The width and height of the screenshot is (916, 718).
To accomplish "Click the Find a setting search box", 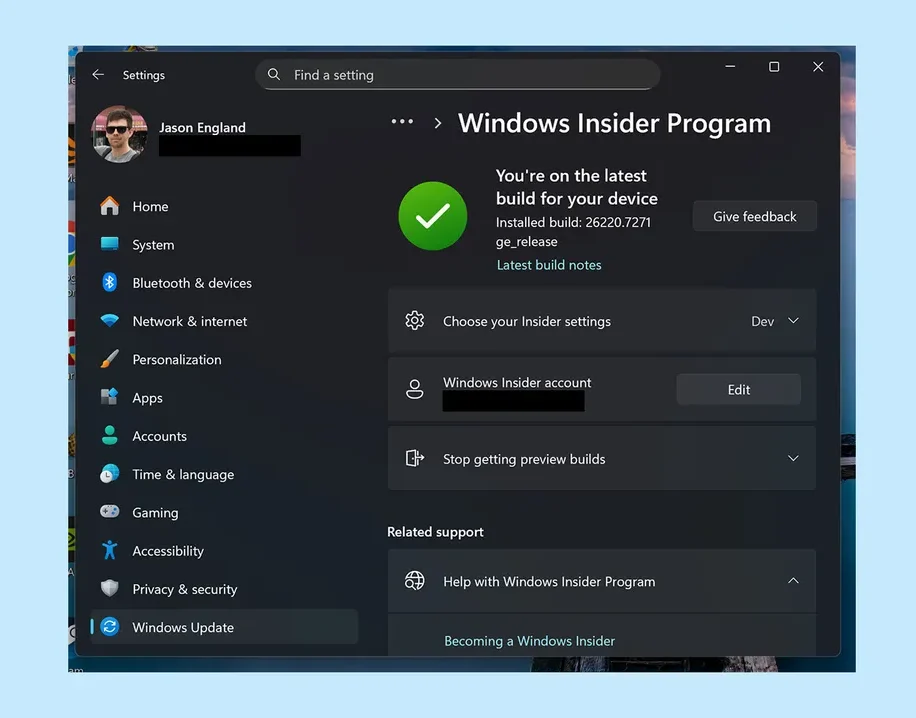I will pos(457,74).
